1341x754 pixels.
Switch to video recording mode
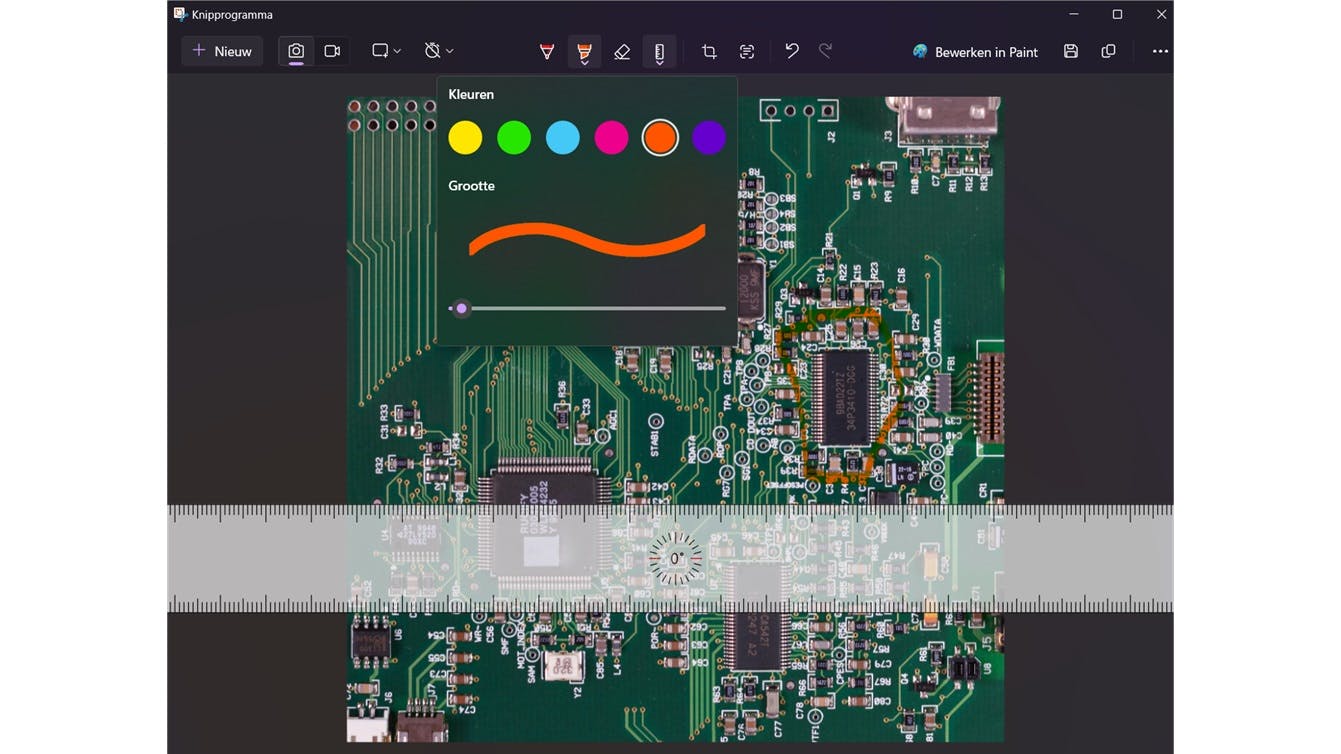[x=332, y=51]
